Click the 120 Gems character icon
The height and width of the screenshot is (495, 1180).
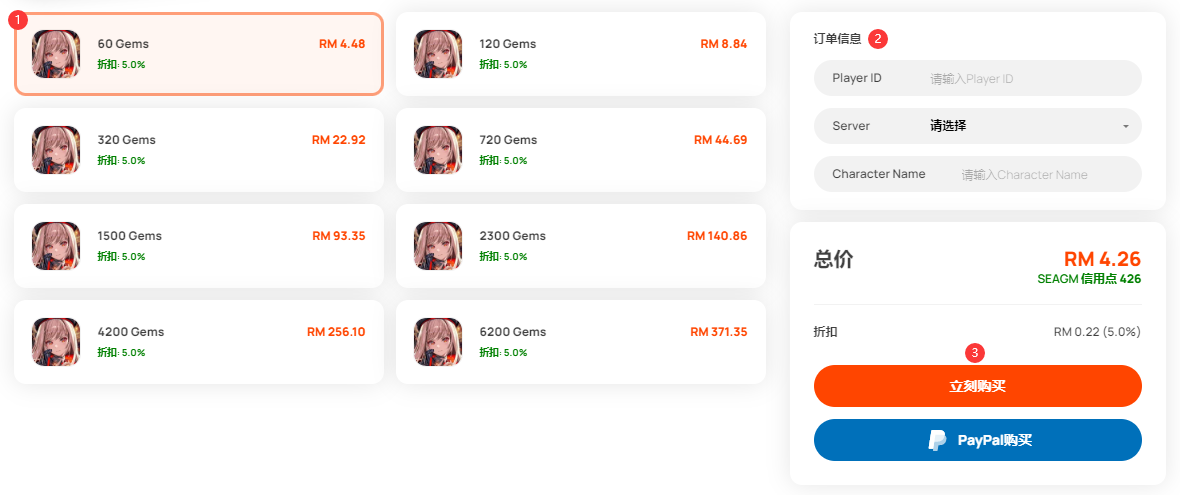point(437,54)
